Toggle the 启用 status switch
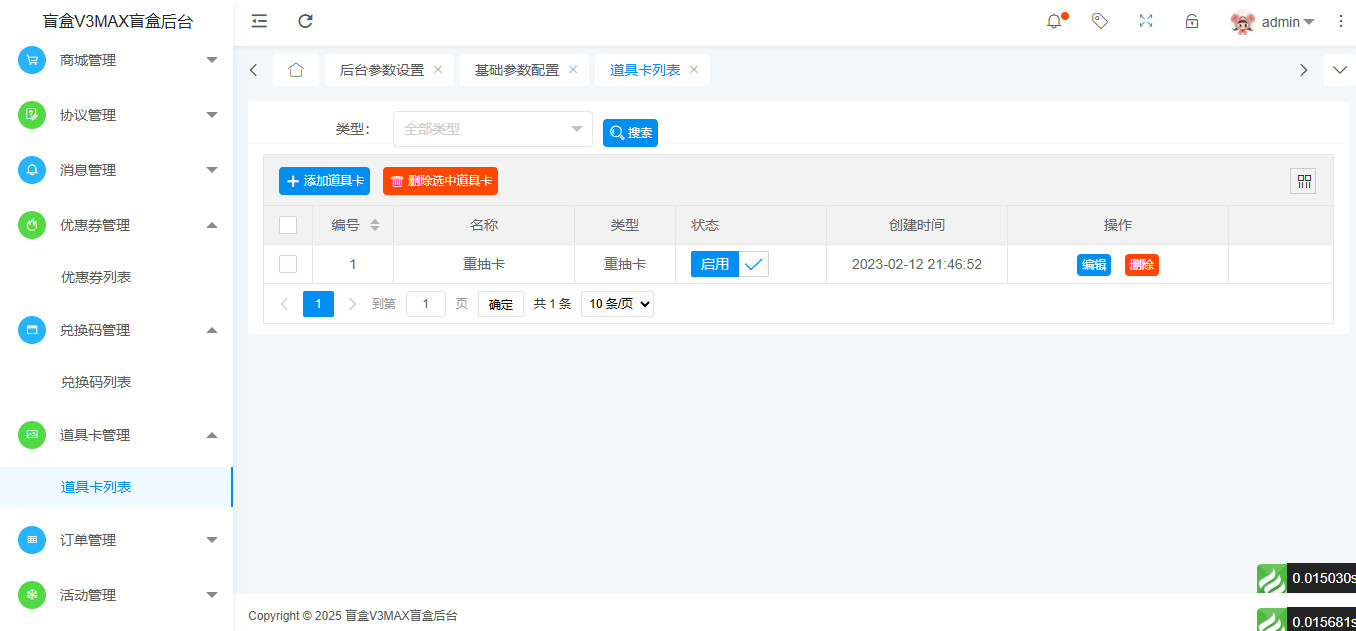Image resolution: width=1356 pixels, height=631 pixels. click(x=729, y=264)
